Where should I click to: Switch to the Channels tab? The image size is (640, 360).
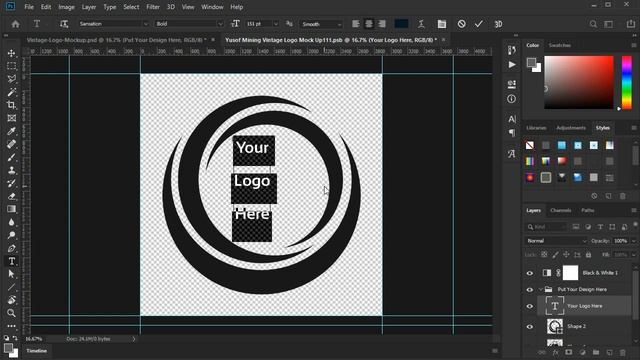[560, 211]
